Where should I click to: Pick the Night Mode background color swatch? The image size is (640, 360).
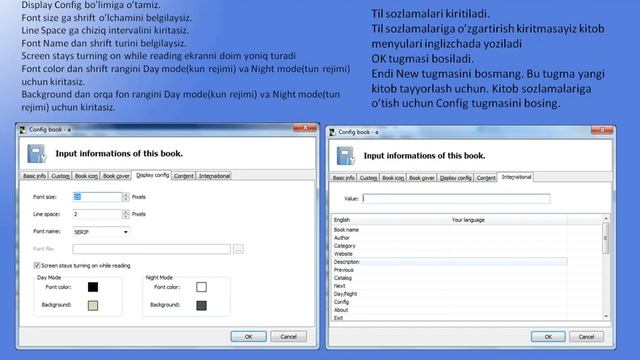pos(201,305)
